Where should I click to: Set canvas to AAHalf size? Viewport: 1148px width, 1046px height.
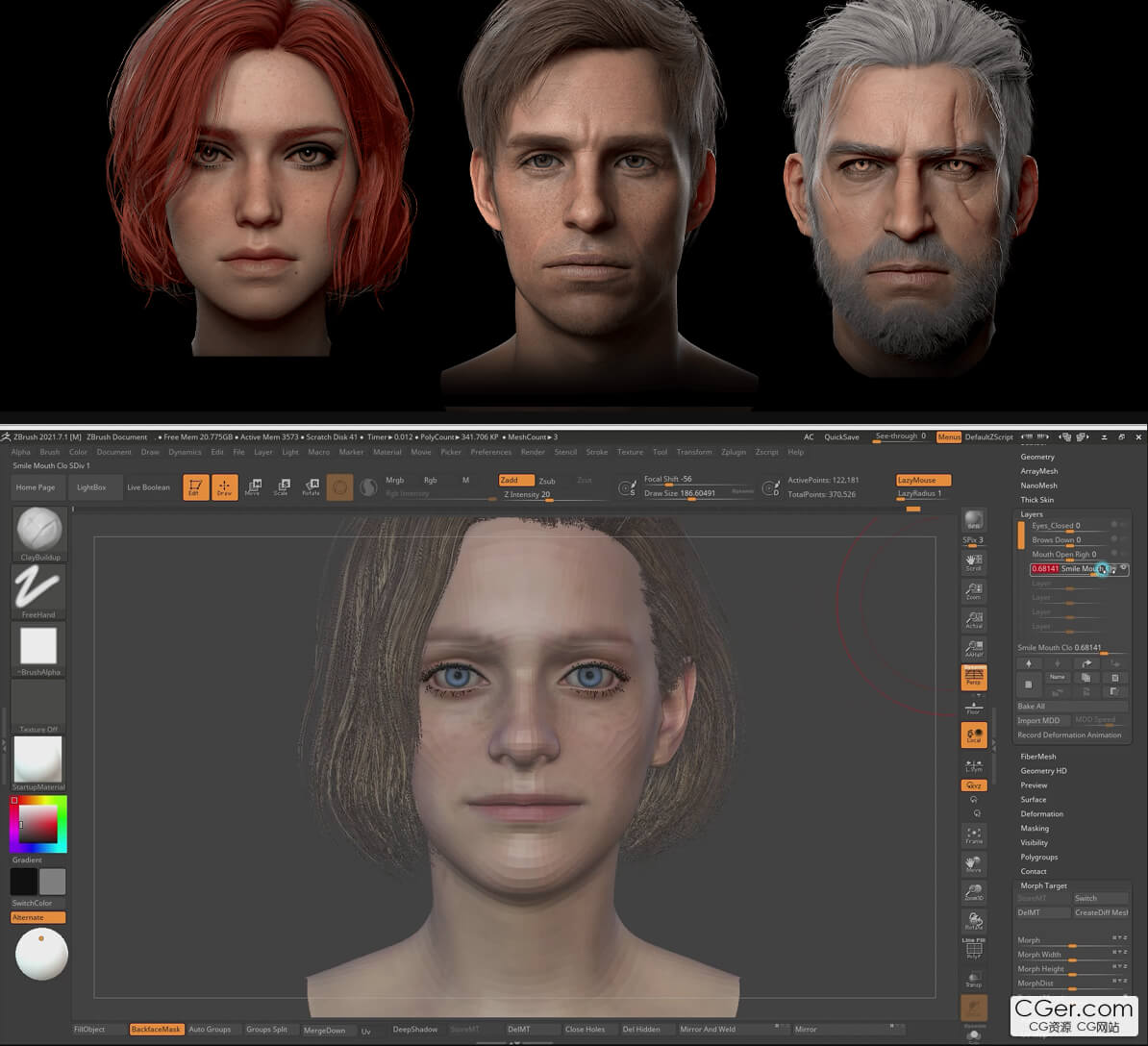pos(974,649)
